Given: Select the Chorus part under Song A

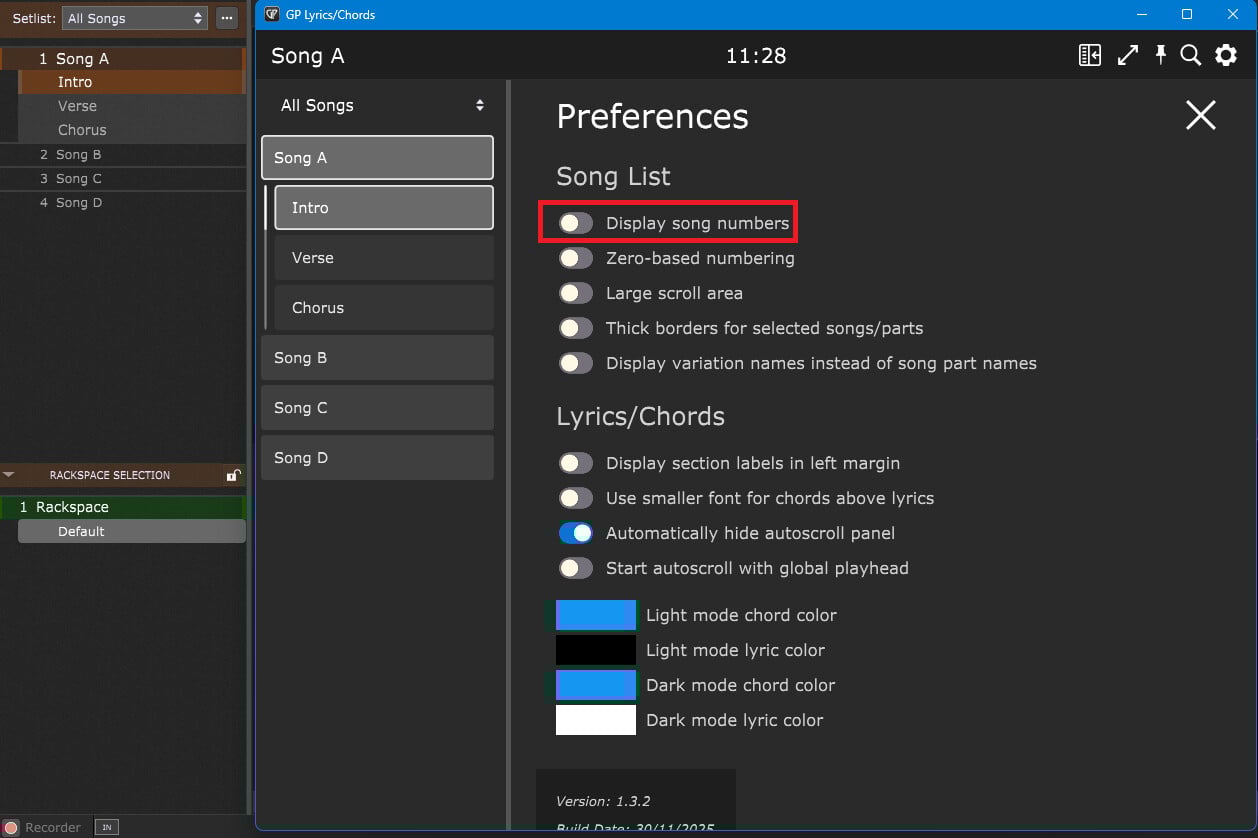Looking at the screenshot, I should 384,308.
